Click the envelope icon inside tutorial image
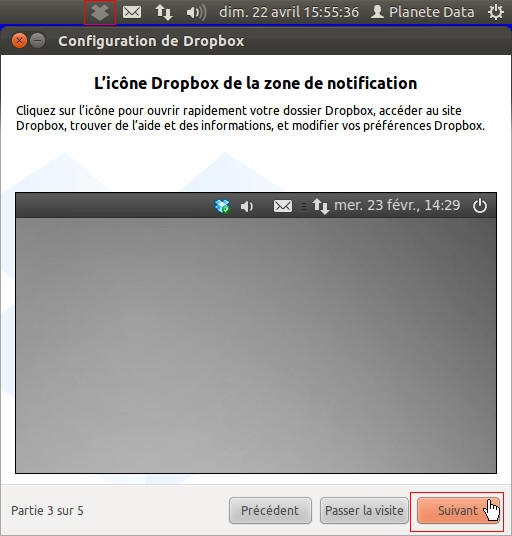 pyautogui.click(x=283, y=206)
